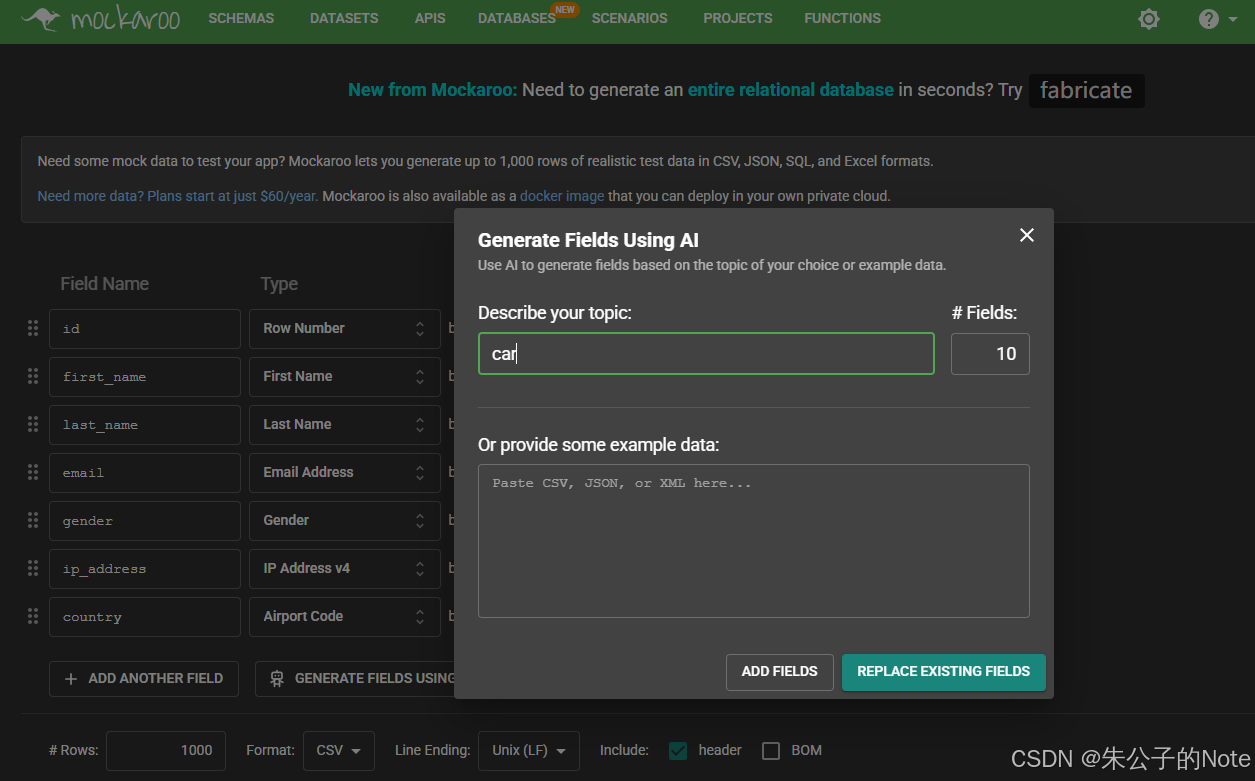Image resolution: width=1255 pixels, height=781 pixels.
Task: Open the Last Name type selector
Action: pyautogui.click(x=345, y=424)
